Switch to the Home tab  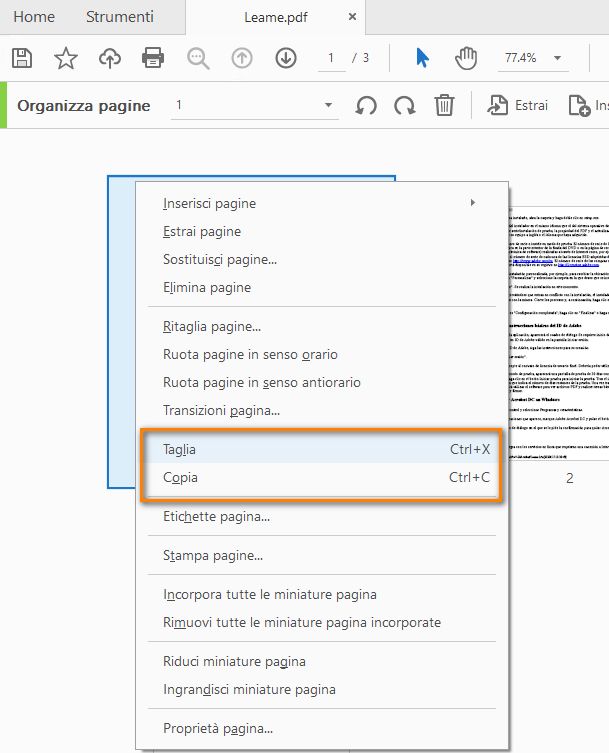(34, 17)
